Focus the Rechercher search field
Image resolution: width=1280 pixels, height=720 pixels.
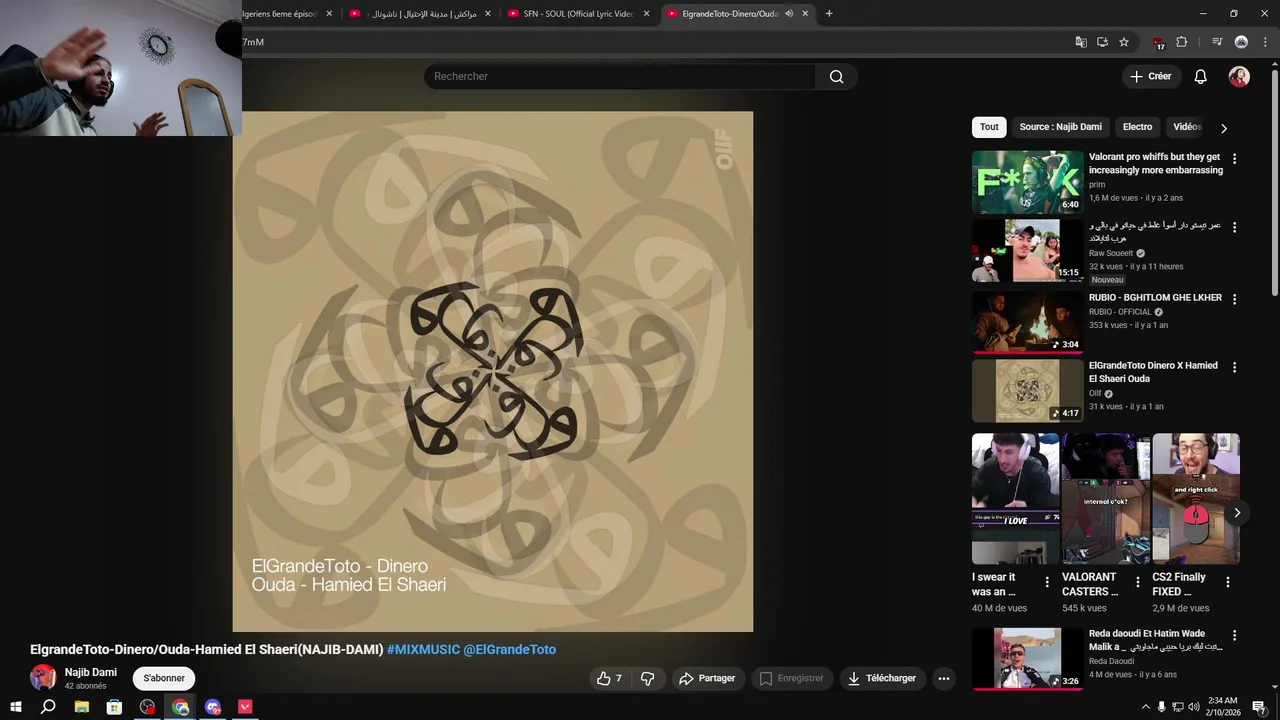(620, 77)
